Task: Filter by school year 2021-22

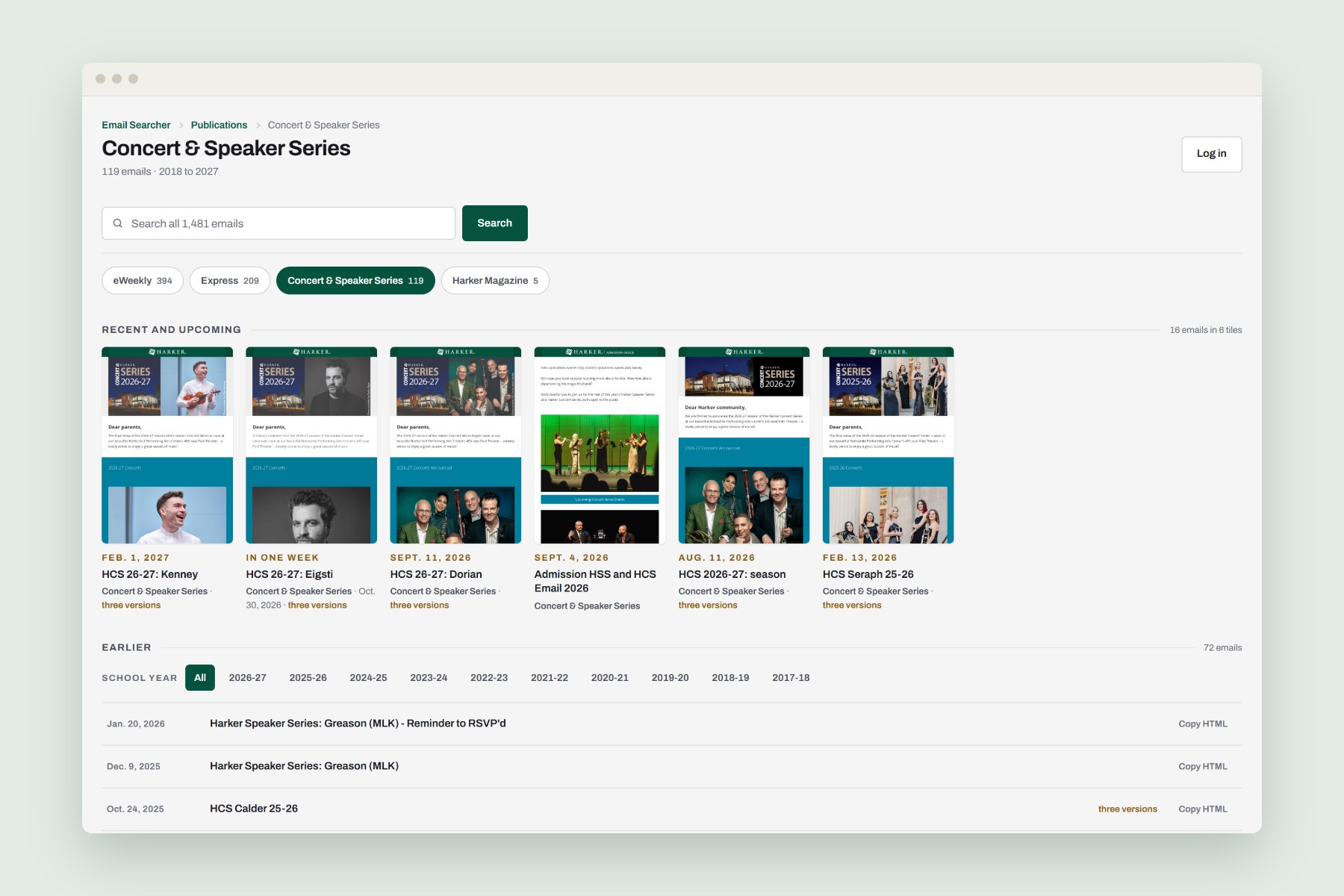Action: (x=550, y=678)
